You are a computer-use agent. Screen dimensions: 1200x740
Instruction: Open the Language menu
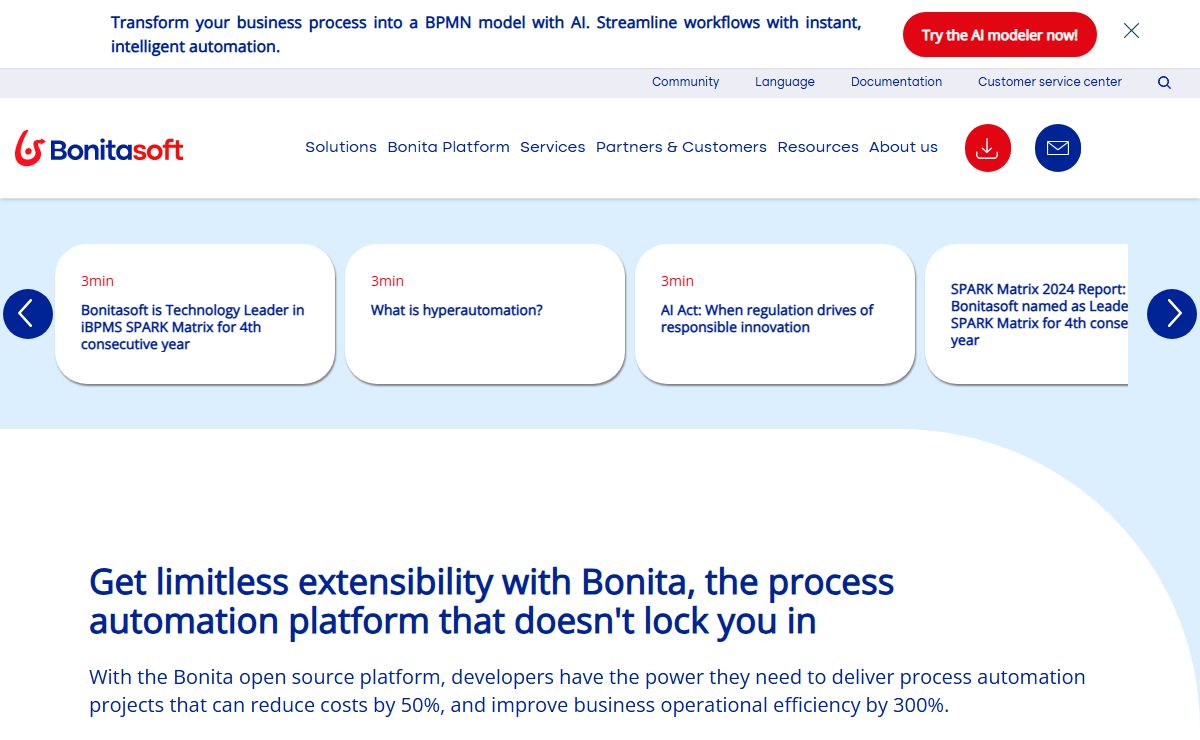(x=785, y=82)
